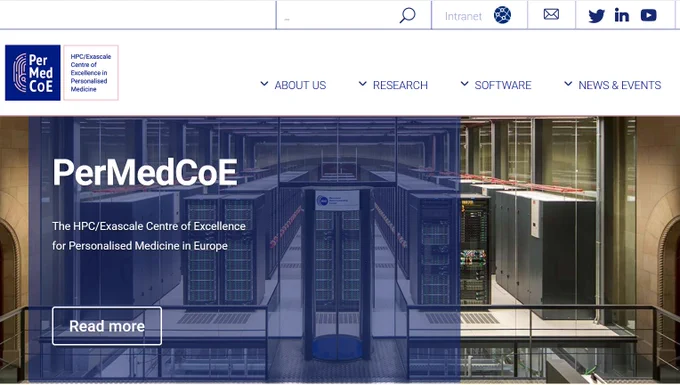Click the search magnifier icon
The height and width of the screenshot is (385, 680).
click(407, 16)
